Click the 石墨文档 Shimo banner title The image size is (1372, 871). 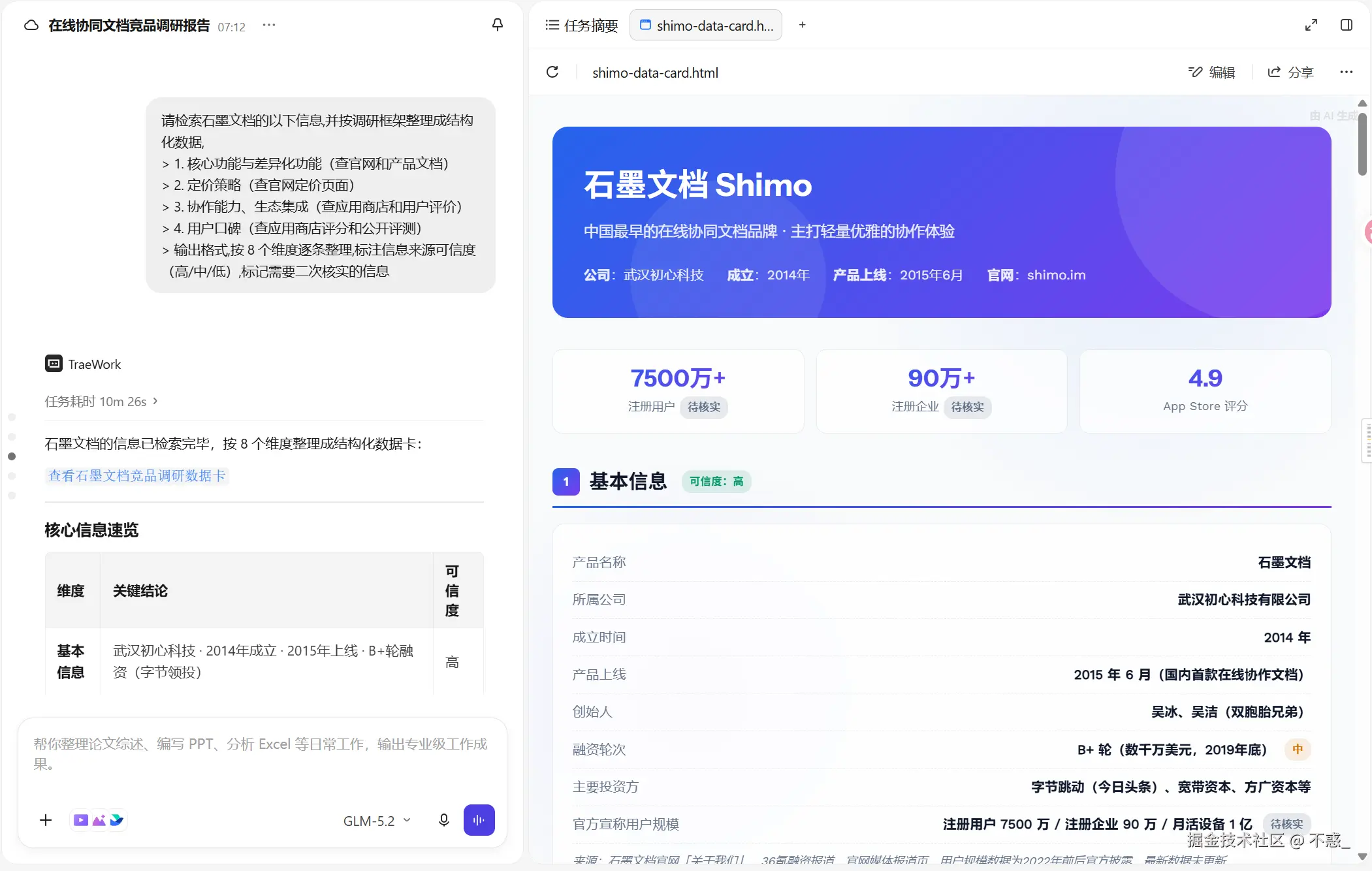click(698, 185)
